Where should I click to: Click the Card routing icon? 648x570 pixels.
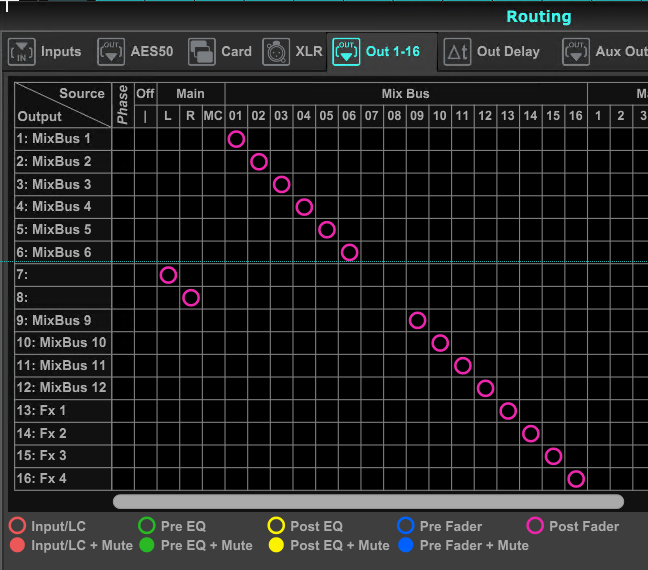(x=202, y=52)
